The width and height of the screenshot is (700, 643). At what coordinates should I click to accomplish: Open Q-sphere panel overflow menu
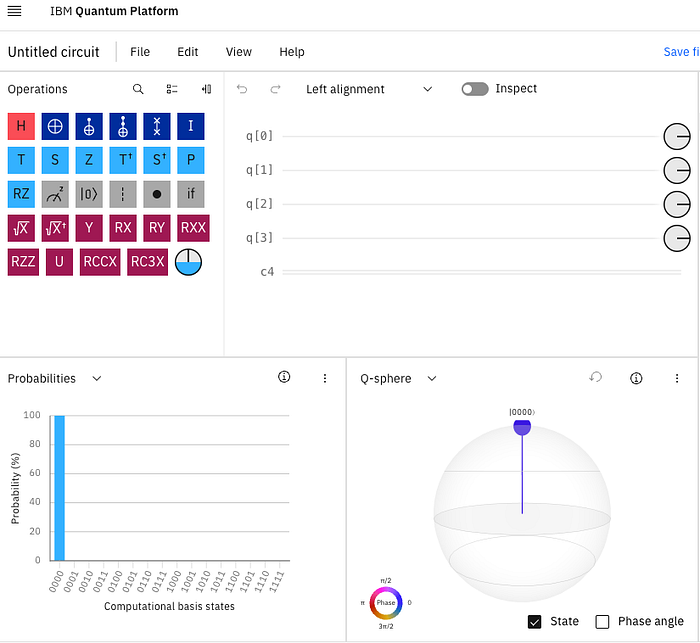click(677, 378)
